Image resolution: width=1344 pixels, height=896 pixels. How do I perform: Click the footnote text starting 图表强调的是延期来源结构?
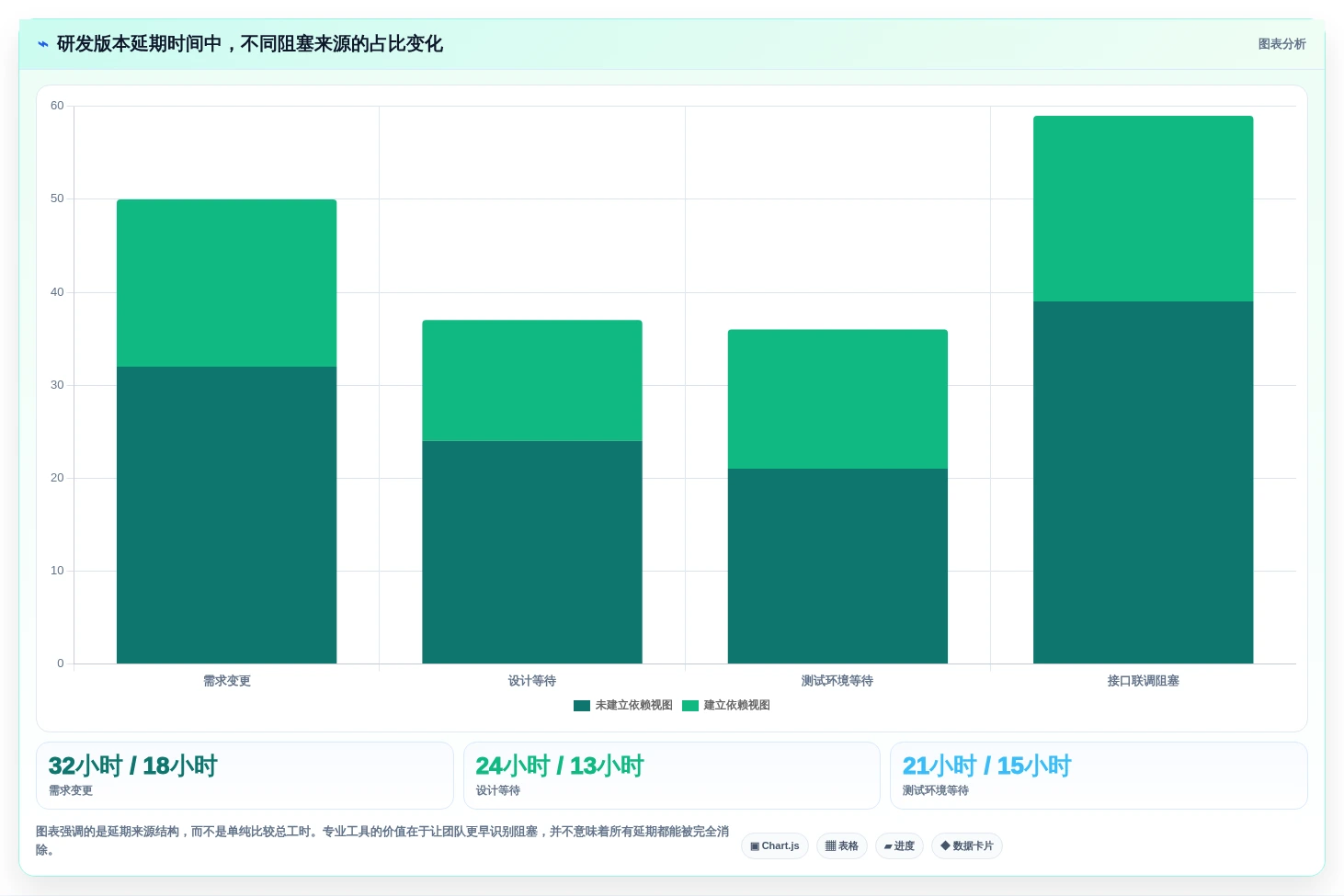click(382, 841)
